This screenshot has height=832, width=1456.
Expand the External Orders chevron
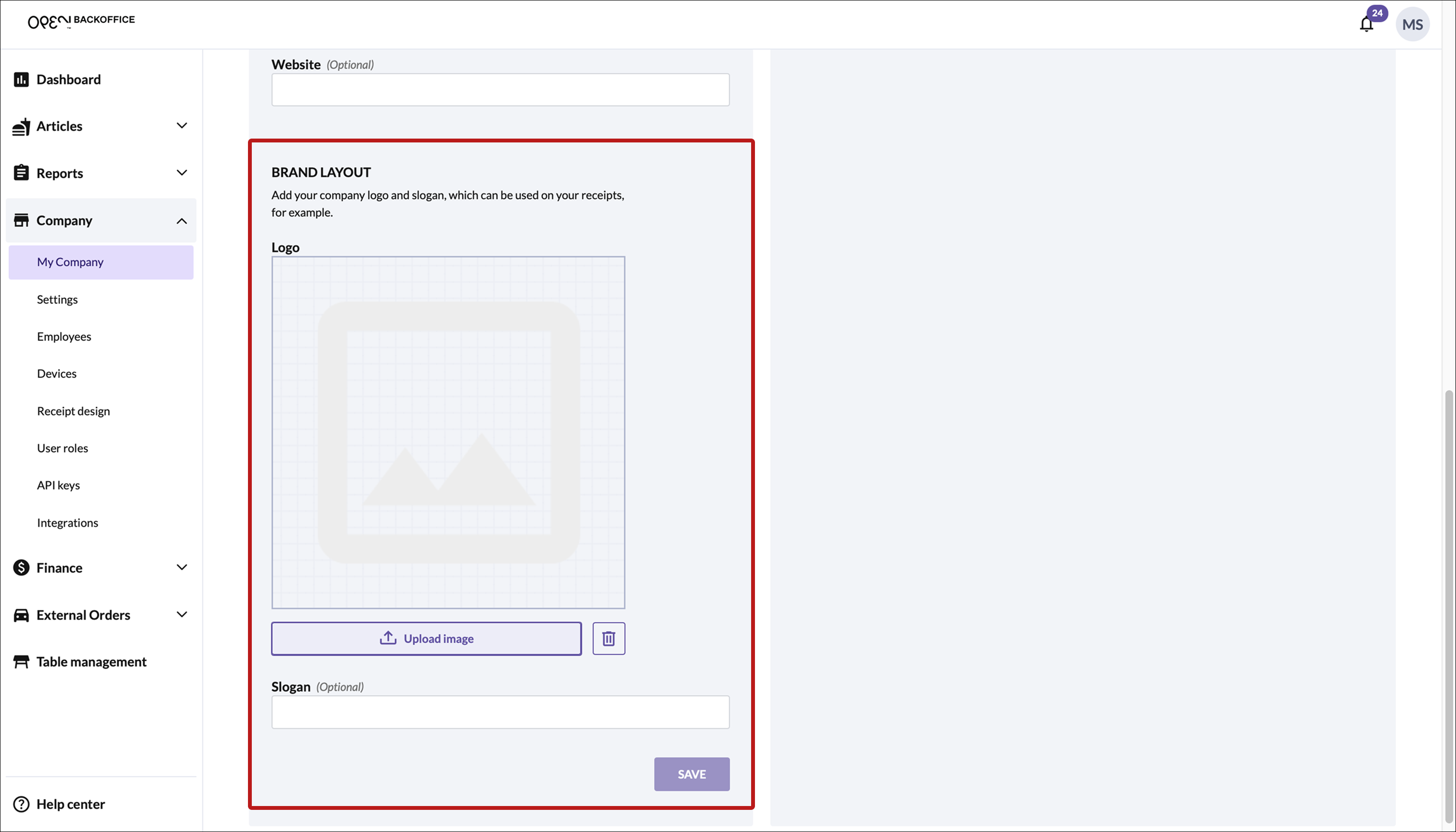(x=182, y=615)
